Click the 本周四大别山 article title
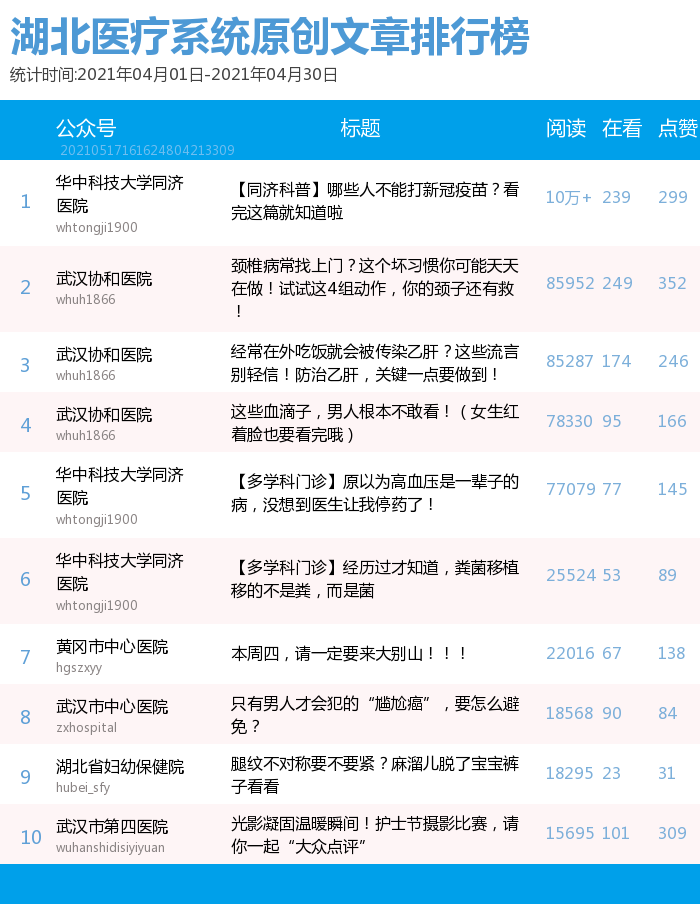700x904 pixels. point(350,654)
